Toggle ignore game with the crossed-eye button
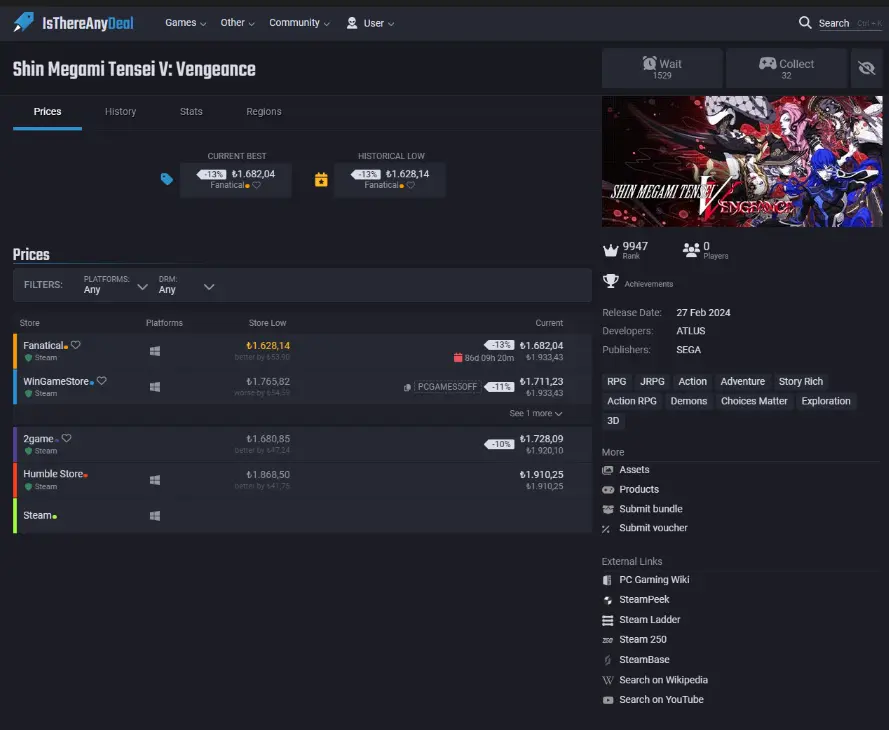This screenshot has height=730, width=889. tap(866, 68)
